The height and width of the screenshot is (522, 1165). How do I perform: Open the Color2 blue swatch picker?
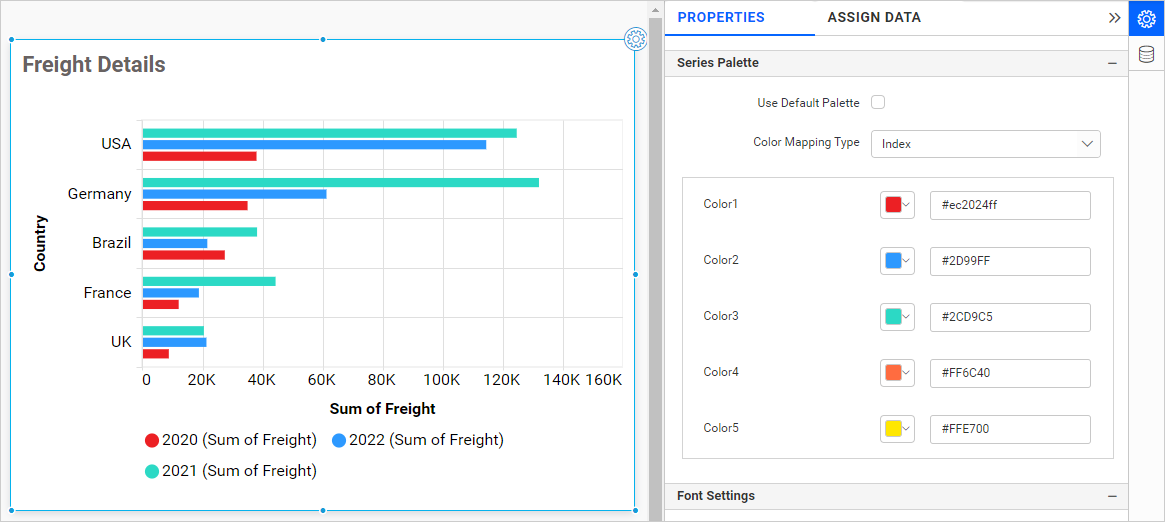[897, 261]
